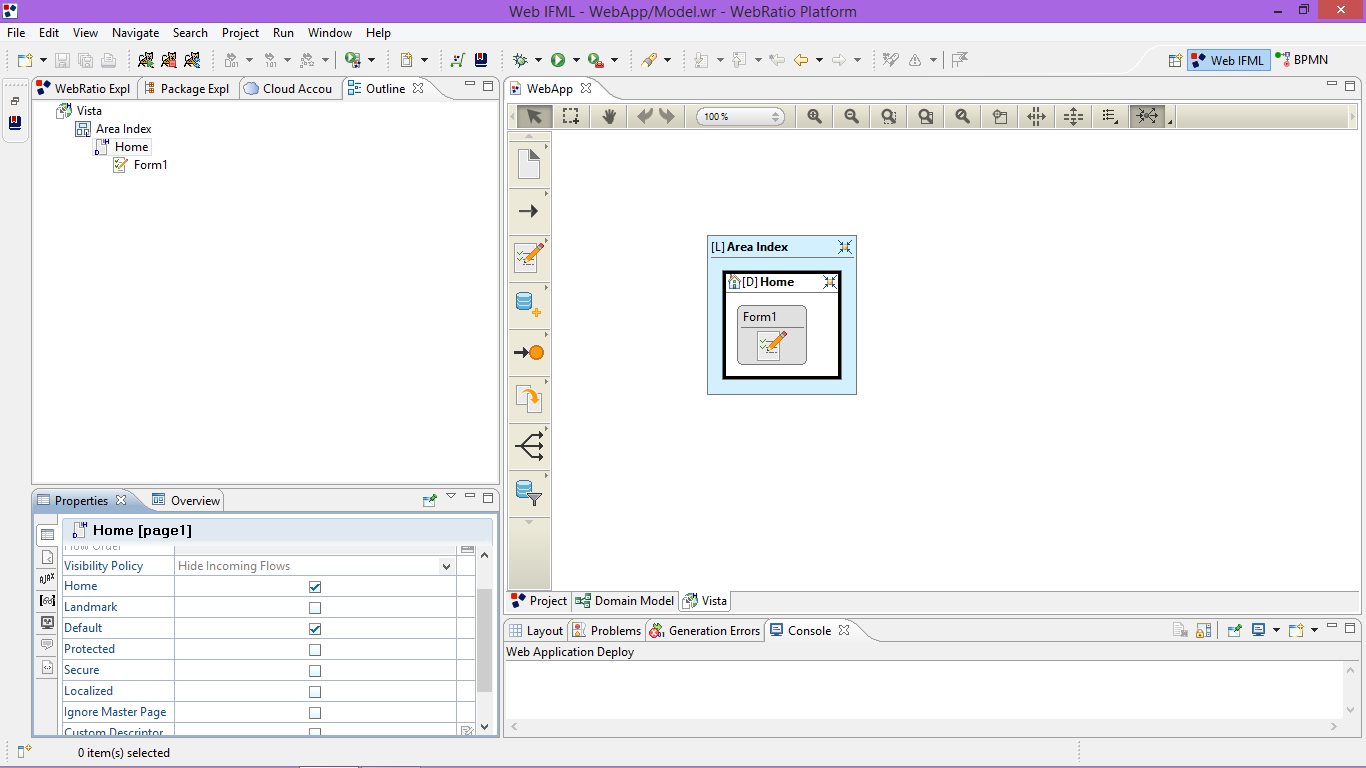Click the yellow back navigation arrow

[x=801, y=60]
